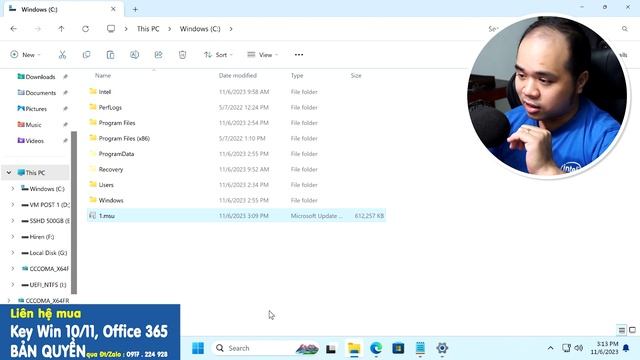Open Settings gear in taskbar
Screen dimensions: 640x360
442,348
